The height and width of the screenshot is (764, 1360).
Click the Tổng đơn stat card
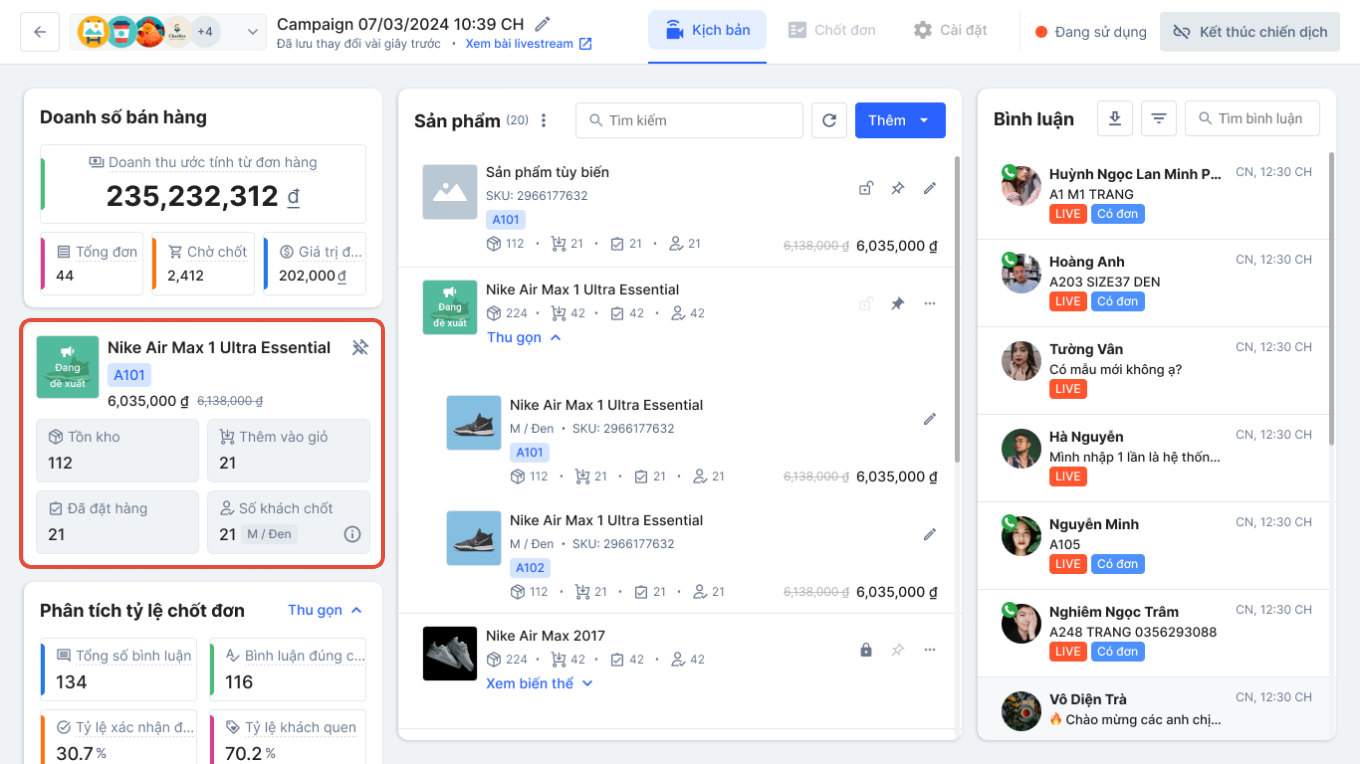92,264
